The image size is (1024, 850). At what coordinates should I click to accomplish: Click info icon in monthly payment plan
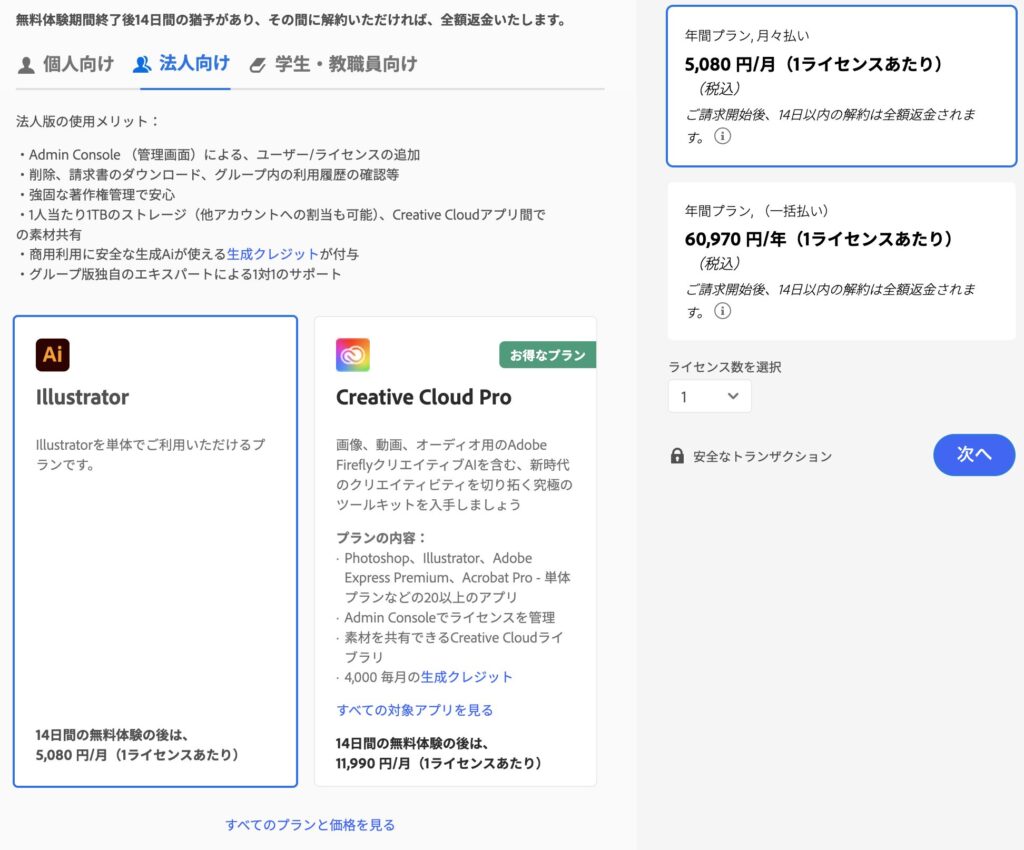[x=722, y=136]
